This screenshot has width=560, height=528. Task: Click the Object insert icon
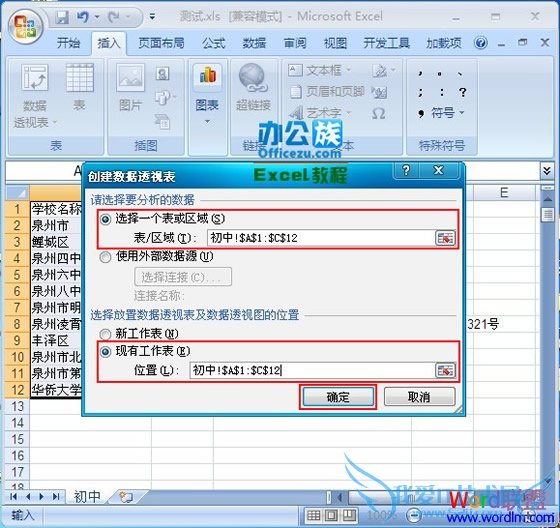pos(379,93)
